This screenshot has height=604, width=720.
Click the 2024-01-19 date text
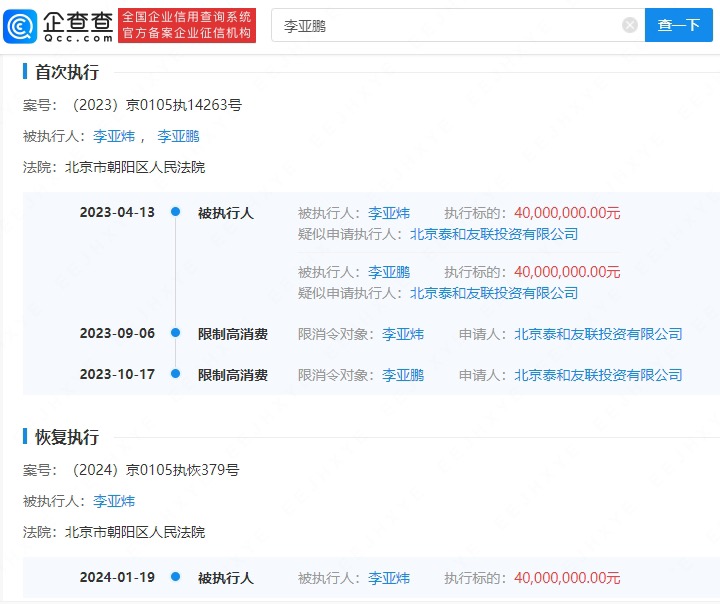point(117,577)
